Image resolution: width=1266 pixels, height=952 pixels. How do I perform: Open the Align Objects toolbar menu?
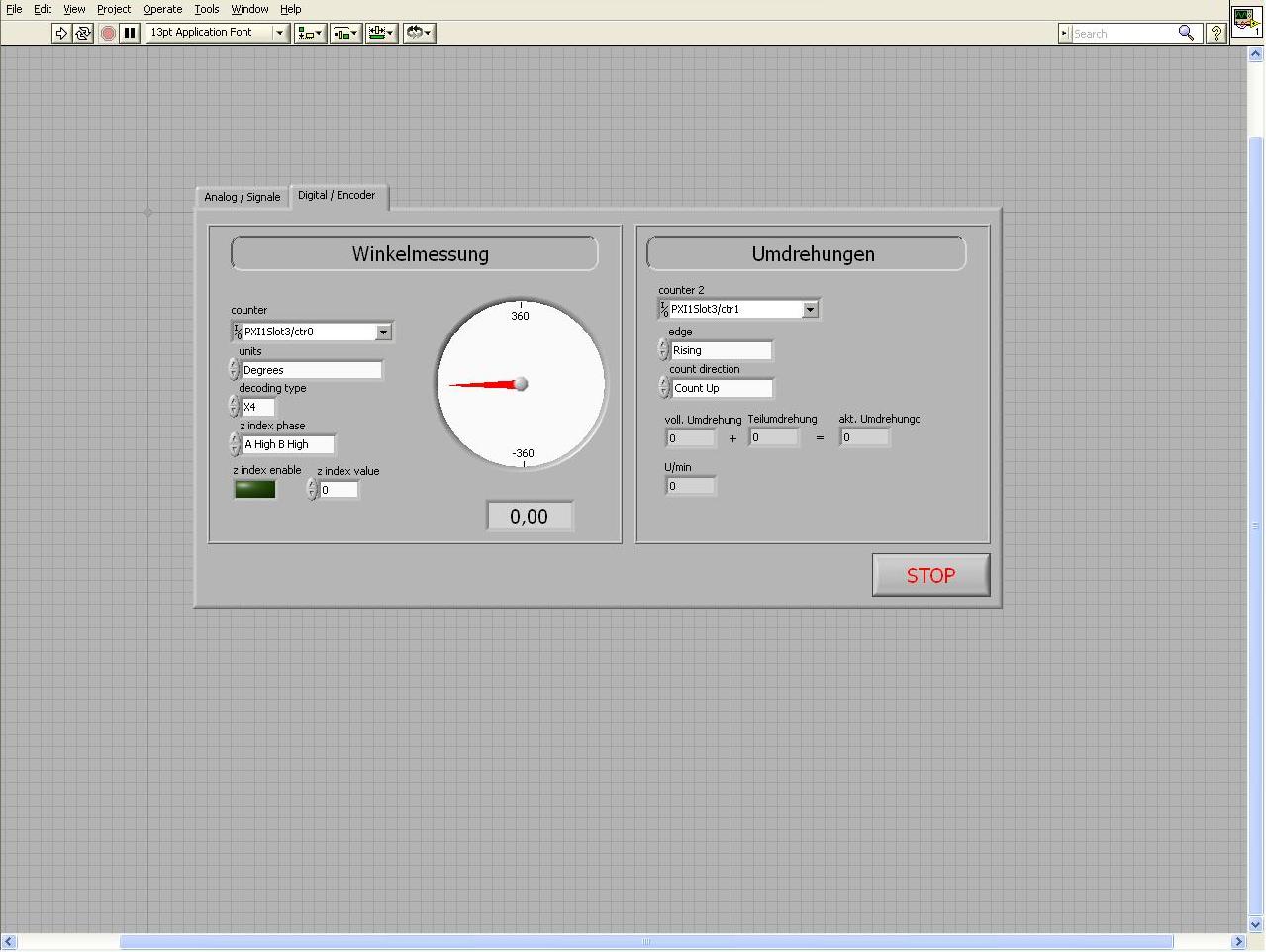click(x=310, y=33)
